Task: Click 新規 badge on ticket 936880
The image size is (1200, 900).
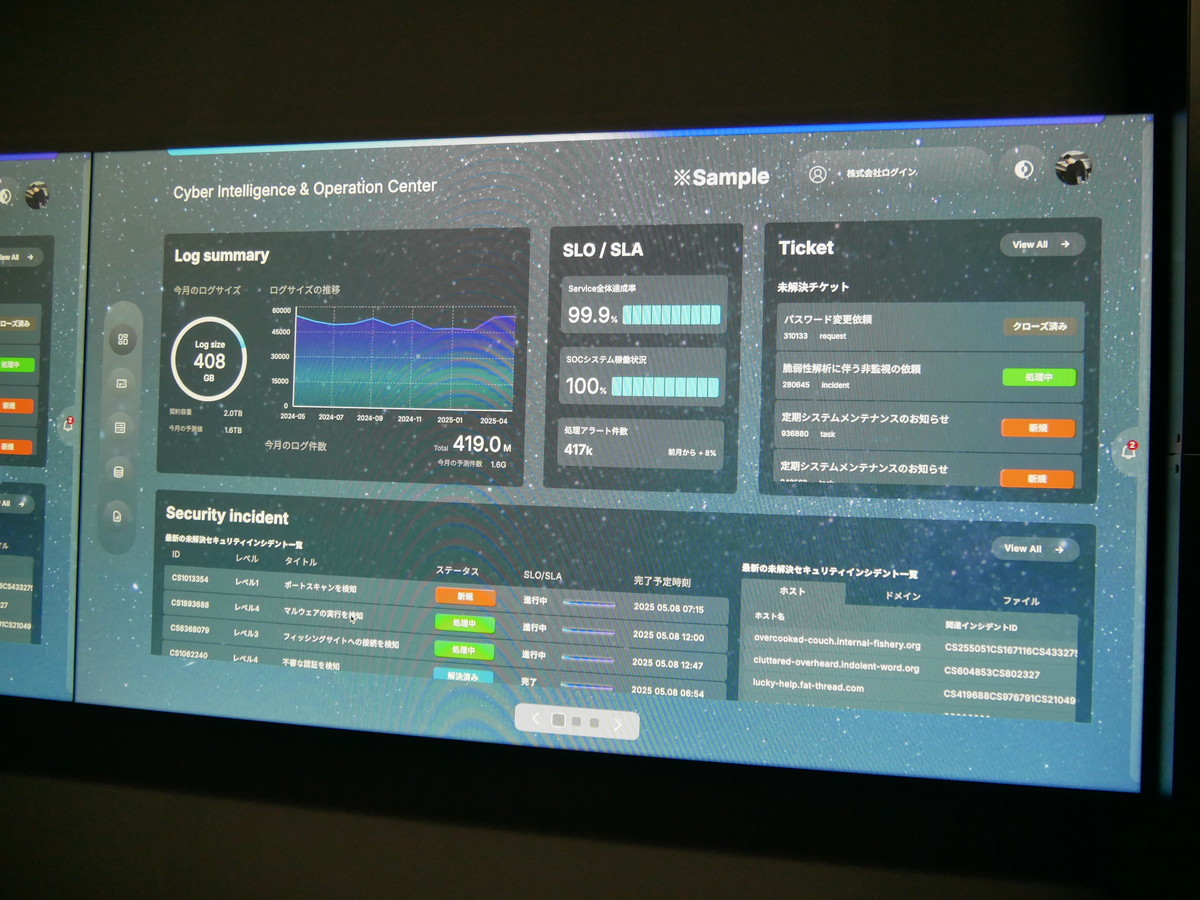Action: pyautogui.click(x=1038, y=428)
